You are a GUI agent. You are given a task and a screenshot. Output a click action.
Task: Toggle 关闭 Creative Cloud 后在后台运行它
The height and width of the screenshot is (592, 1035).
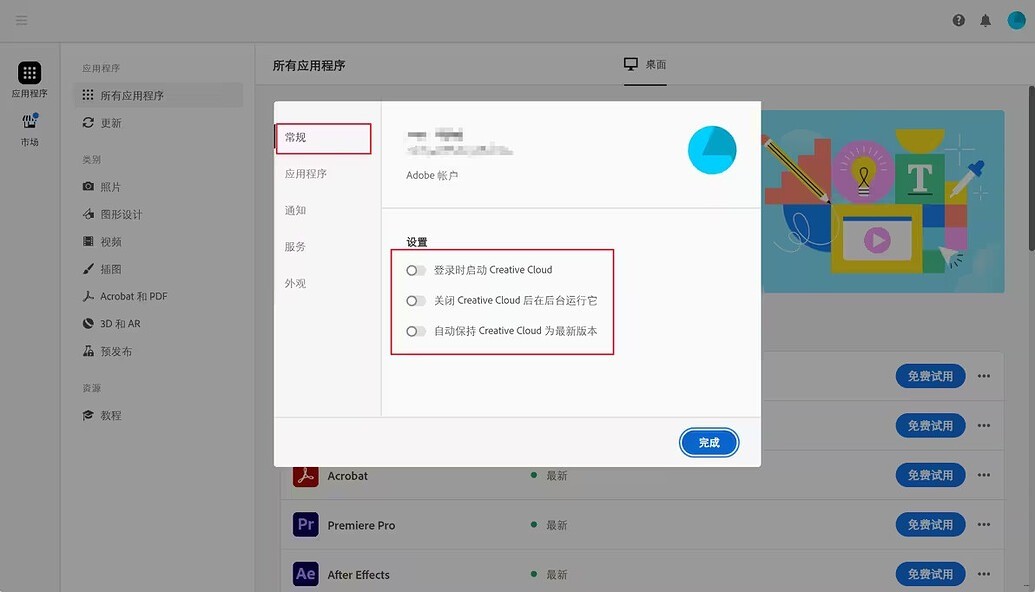tap(416, 301)
